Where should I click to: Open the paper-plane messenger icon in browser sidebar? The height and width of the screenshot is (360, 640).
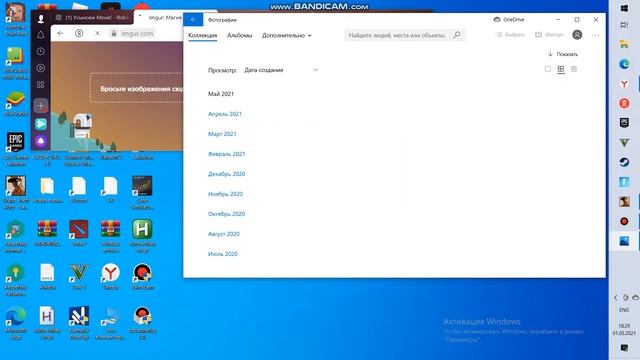click(40, 124)
